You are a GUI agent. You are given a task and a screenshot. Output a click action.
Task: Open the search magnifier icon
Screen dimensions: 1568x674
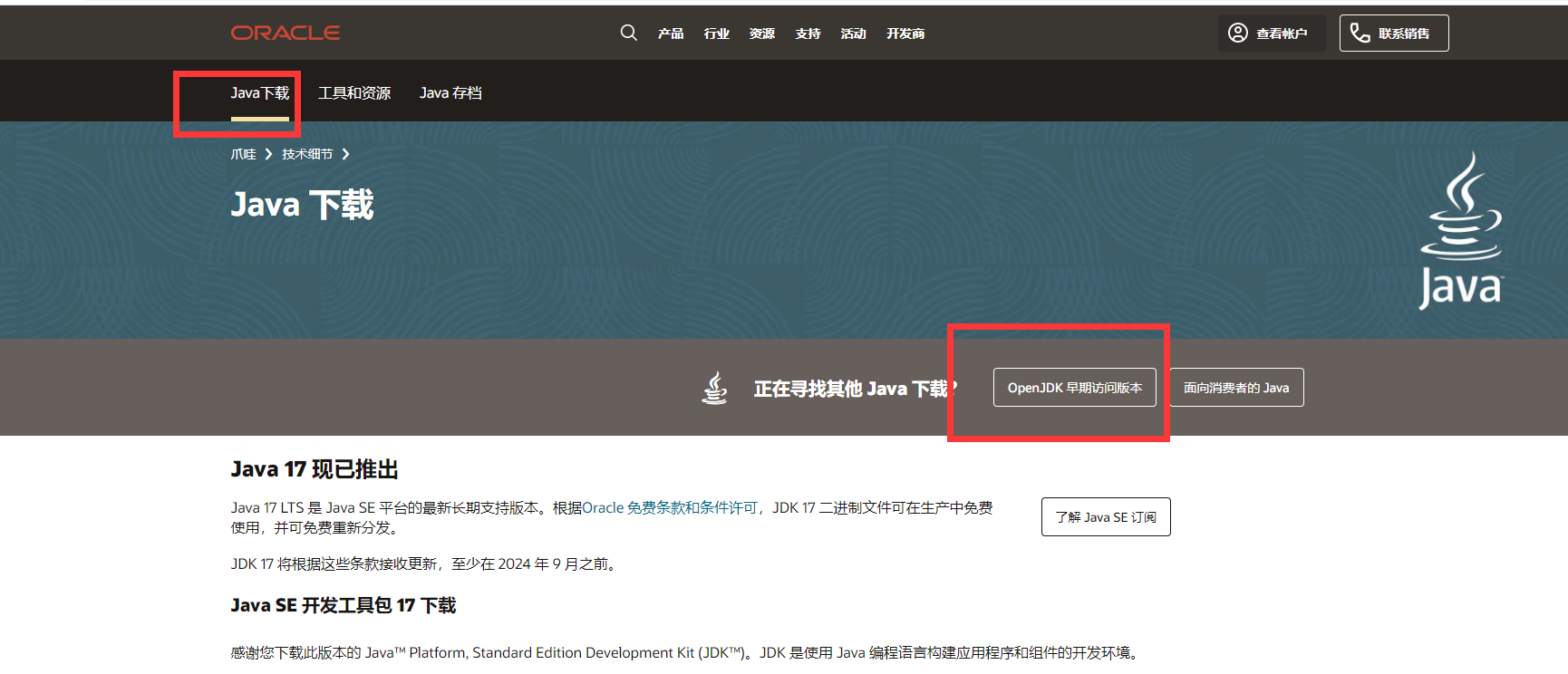pos(628,33)
